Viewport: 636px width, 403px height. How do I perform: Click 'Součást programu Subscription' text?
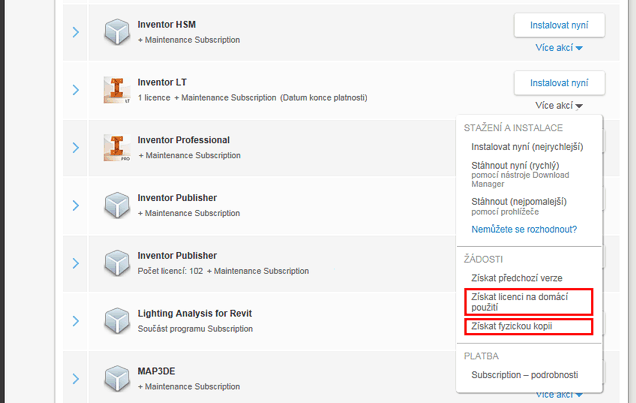click(x=195, y=329)
